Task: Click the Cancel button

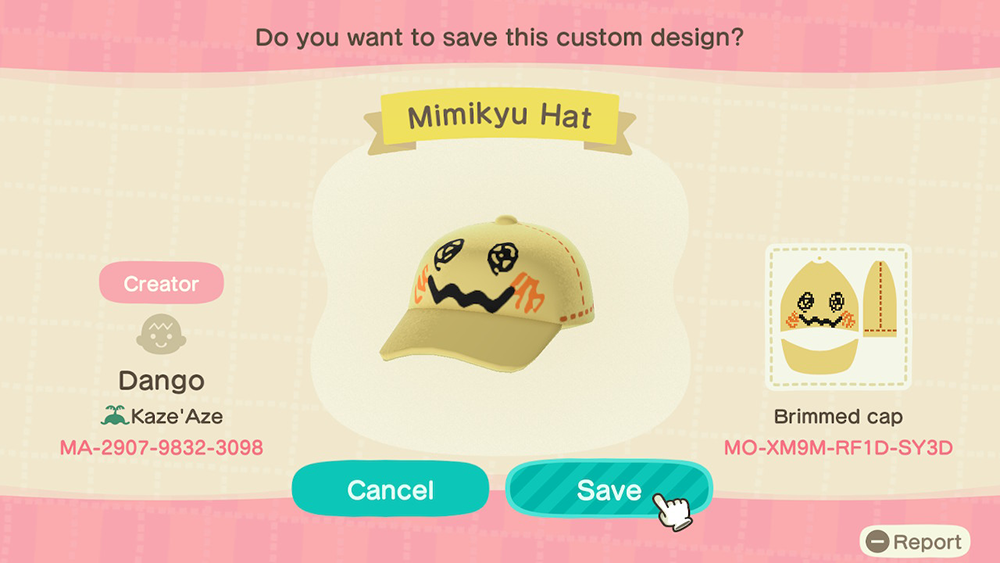Action: pyautogui.click(x=390, y=489)
